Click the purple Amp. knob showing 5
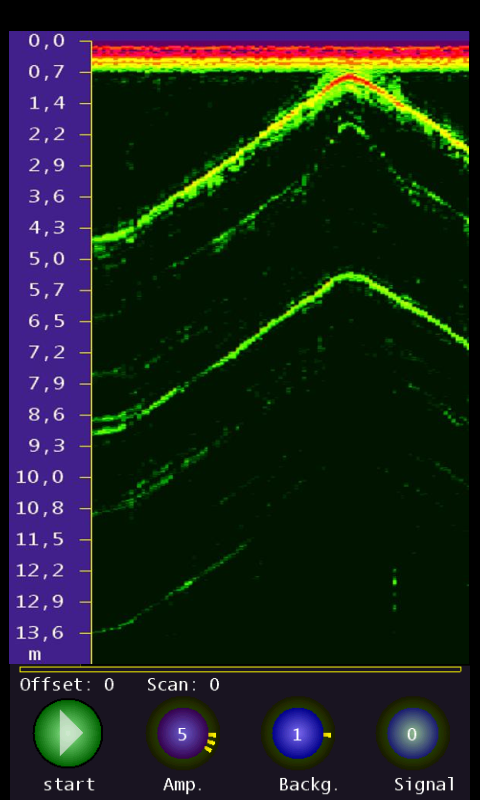This screenshot has width=480, height=800. click(183, 734)
